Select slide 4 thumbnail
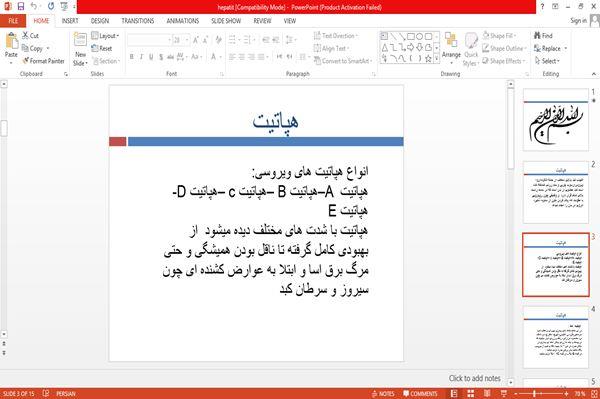The image size is (600, 399). coord(556,337)
